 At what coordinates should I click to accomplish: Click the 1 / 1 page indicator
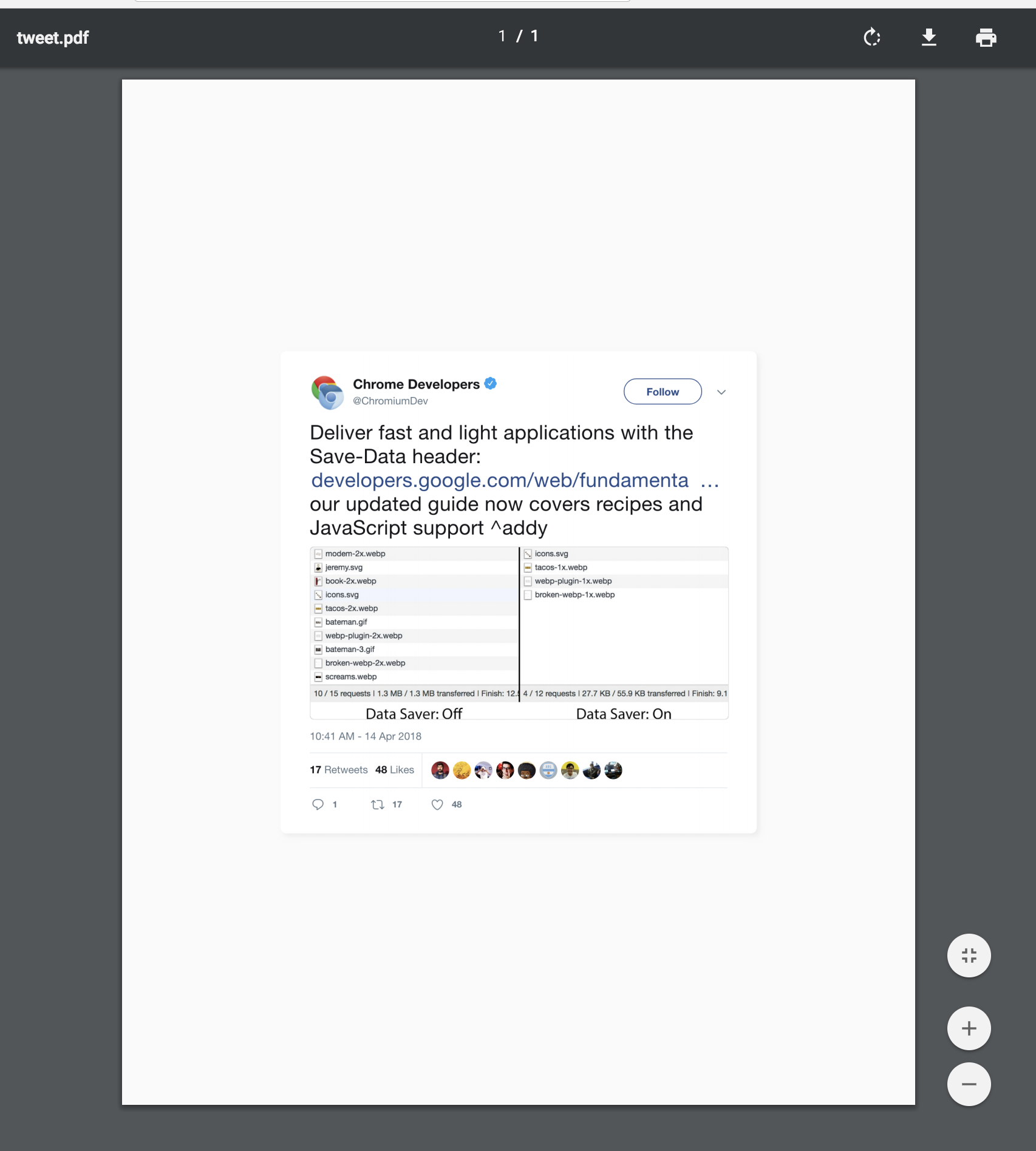517,36
